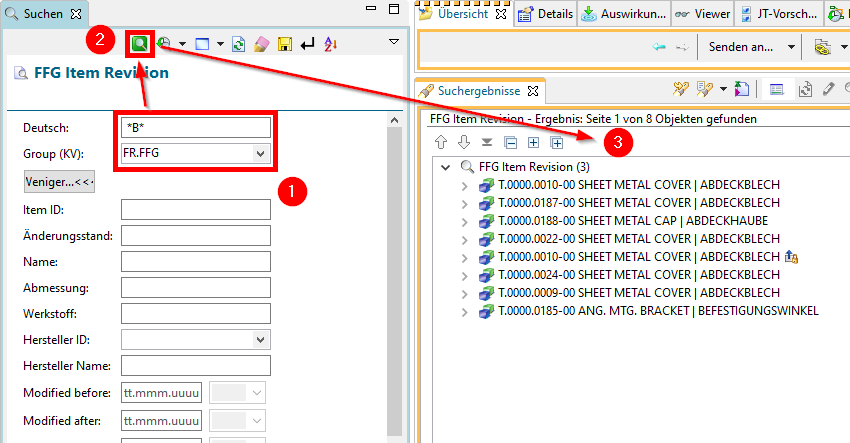Open the Senden an... dropdown
The image size is (850, 443).
click(x=791, y=47)
